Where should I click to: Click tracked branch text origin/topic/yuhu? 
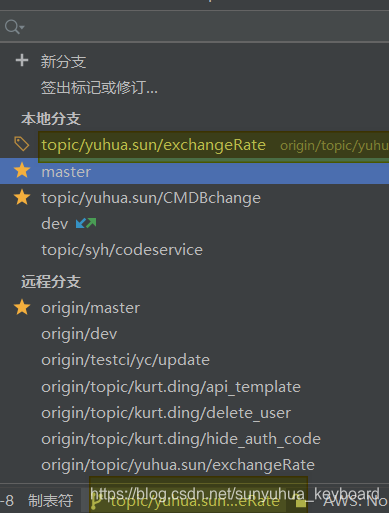coord(334,146)
